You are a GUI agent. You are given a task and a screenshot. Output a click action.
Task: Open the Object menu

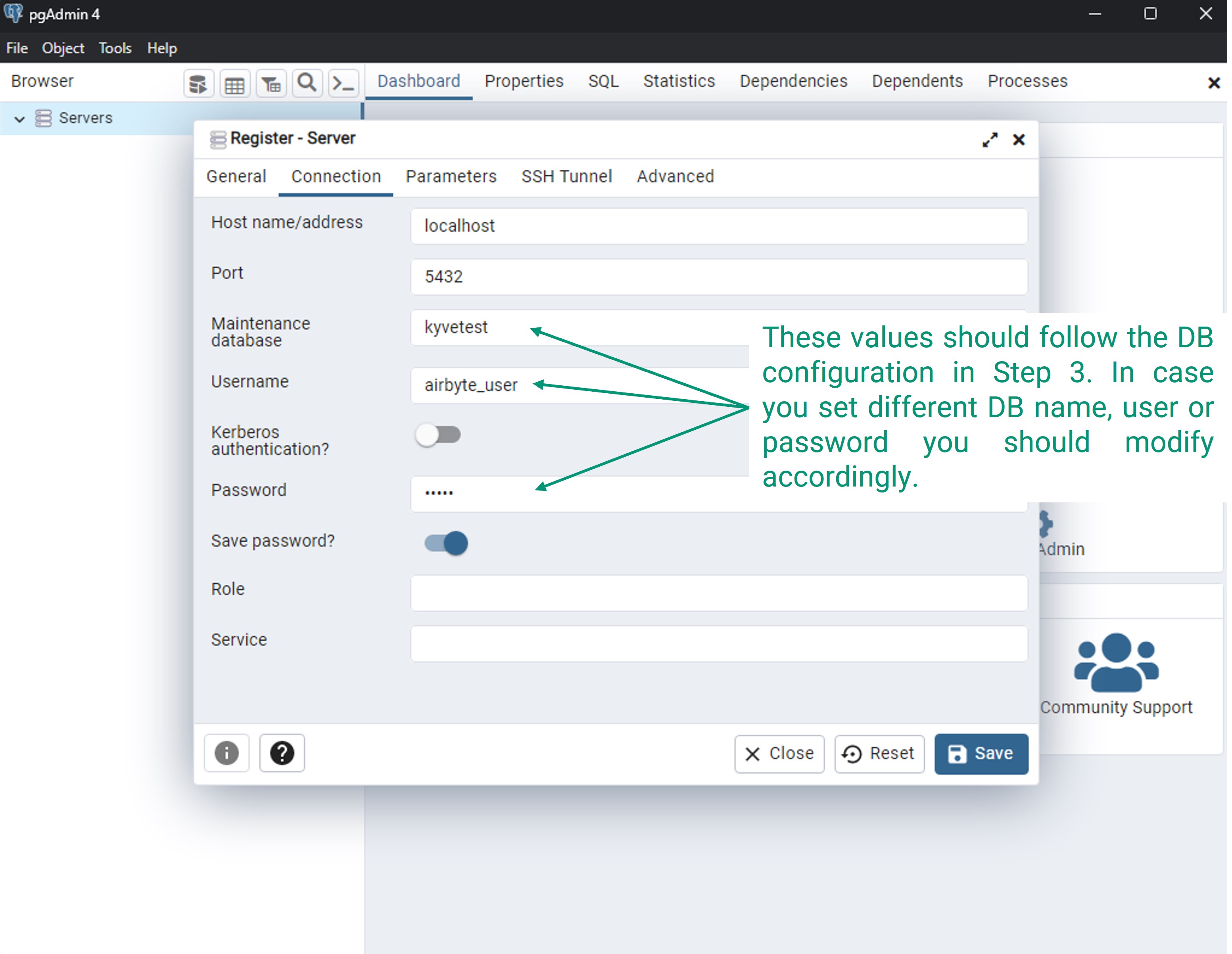click(63, 48)
